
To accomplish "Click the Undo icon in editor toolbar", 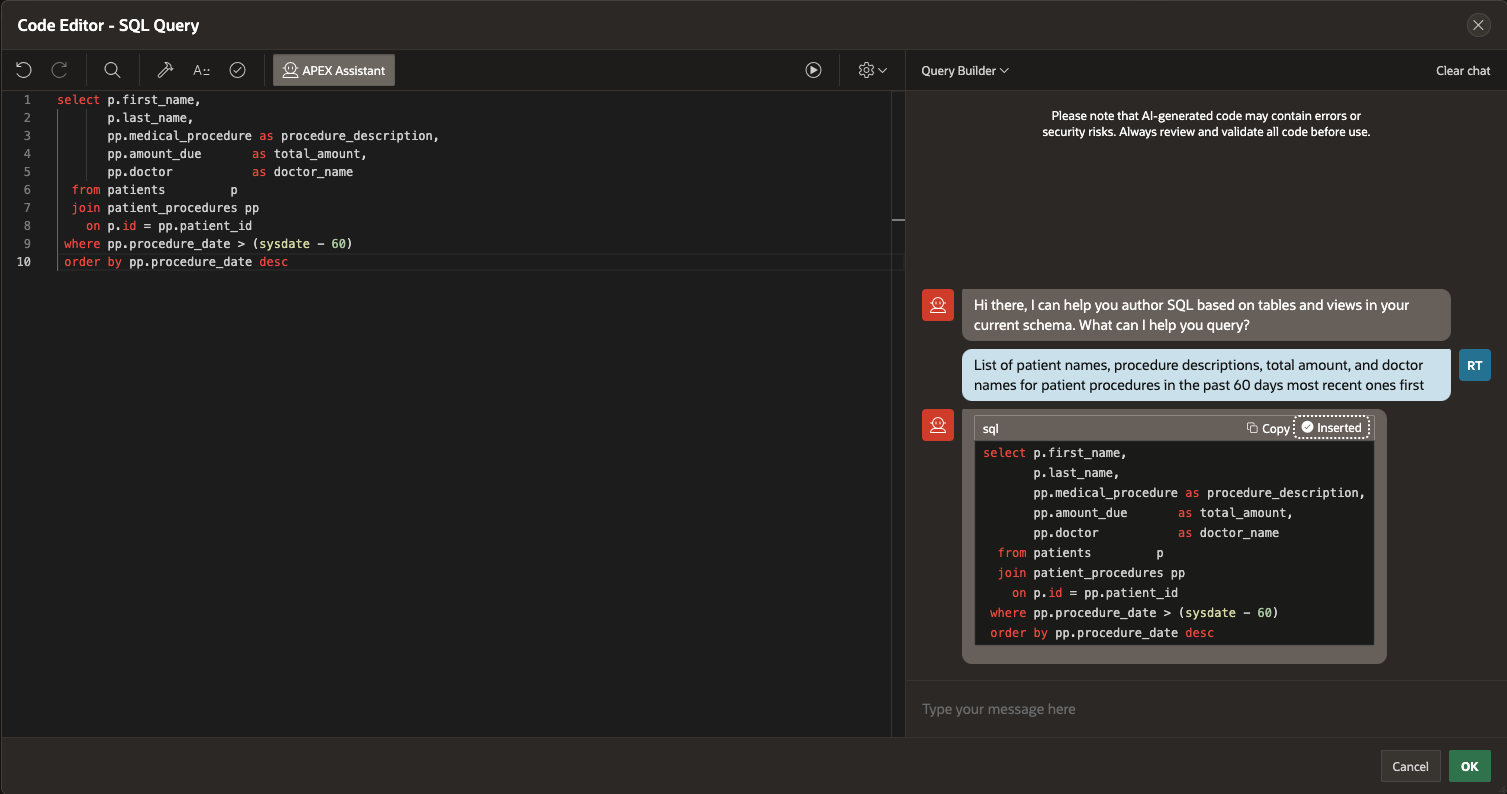I will click(x=24, y=70).
